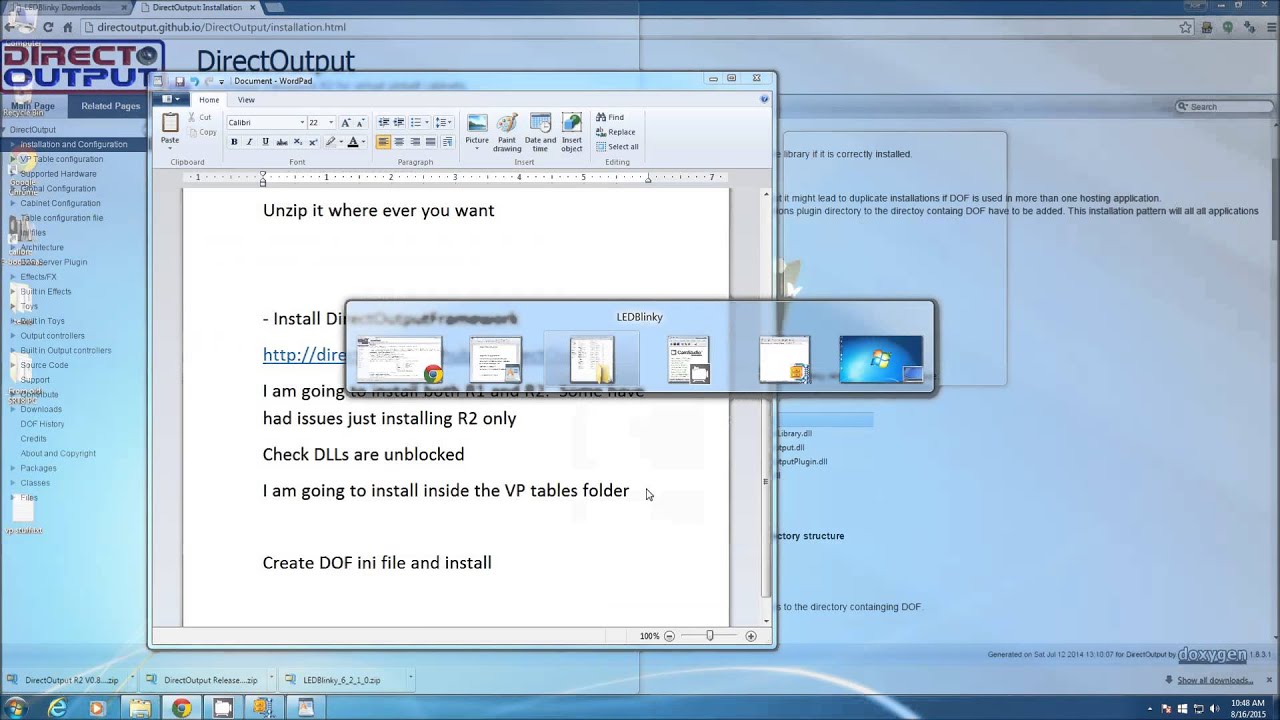Open the Main Page tab

click(x=33, y=106)
